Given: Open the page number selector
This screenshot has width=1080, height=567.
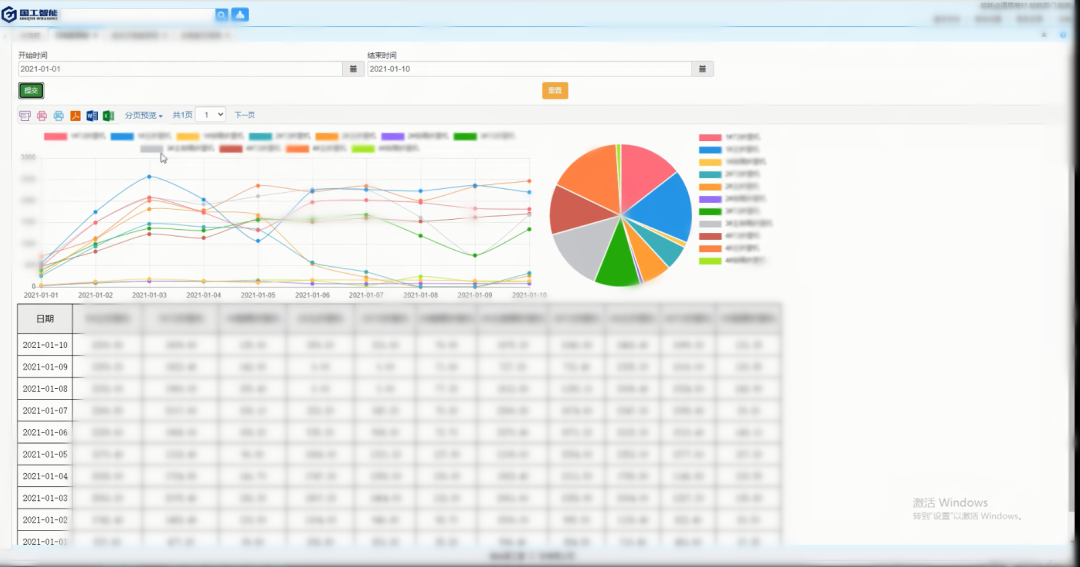Looking at the screenshot, I should (210, 115).
